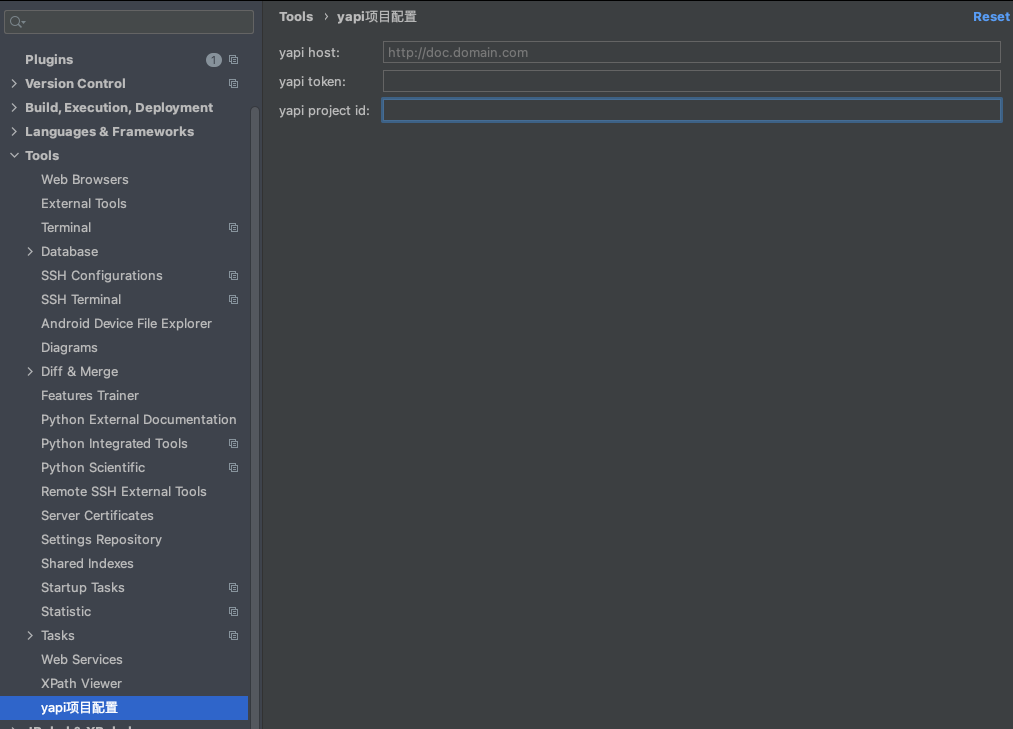Select External Tools settings
Screen dimensions: 1013x729
pos(84,204)
